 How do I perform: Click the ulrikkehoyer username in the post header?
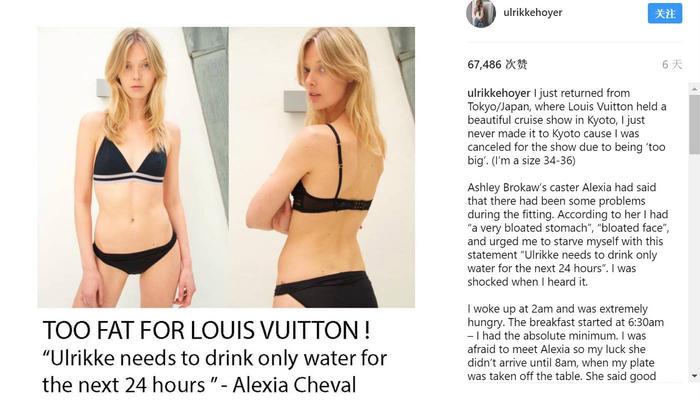click(x=533, y=13)
